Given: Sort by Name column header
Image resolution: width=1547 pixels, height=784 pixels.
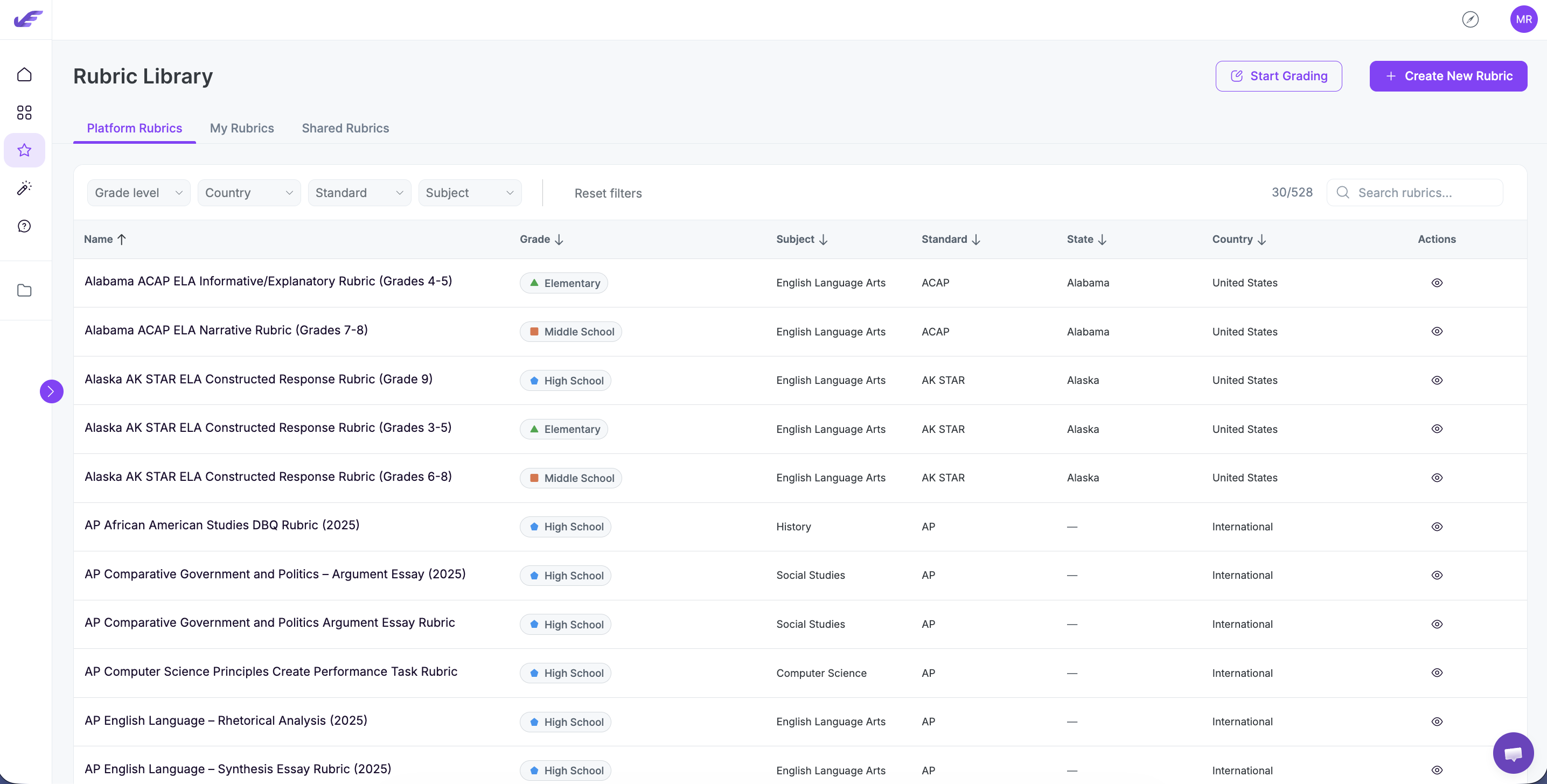Looking at the screenshot, I should point(105,239).
